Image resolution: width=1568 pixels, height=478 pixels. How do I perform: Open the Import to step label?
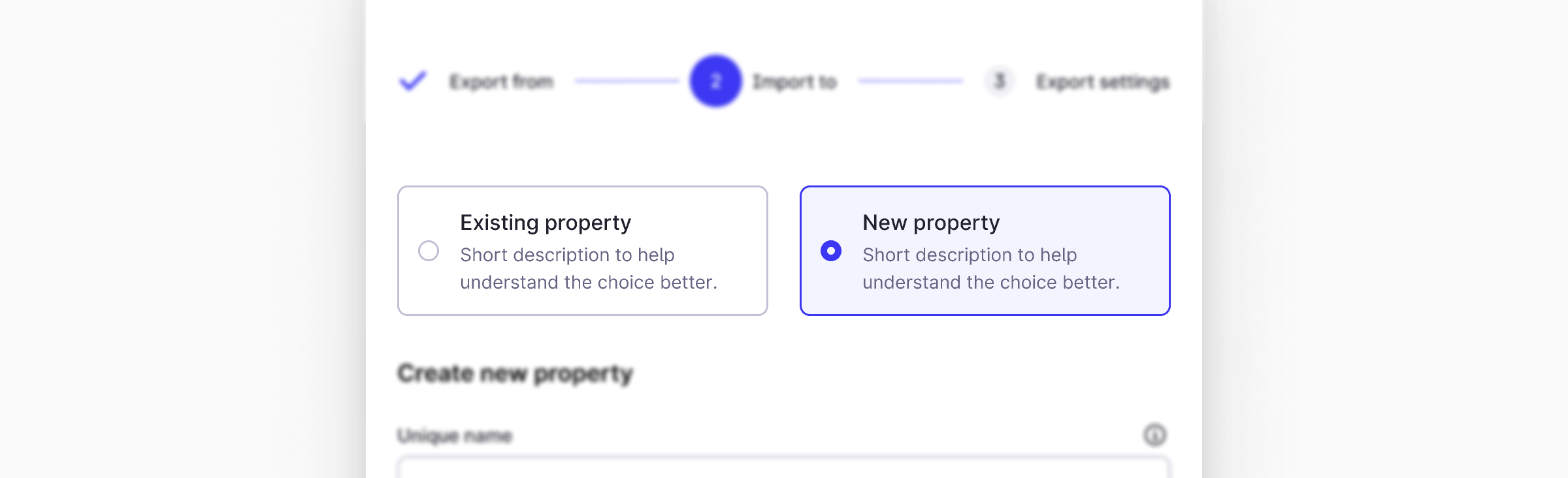click(794, 82)
